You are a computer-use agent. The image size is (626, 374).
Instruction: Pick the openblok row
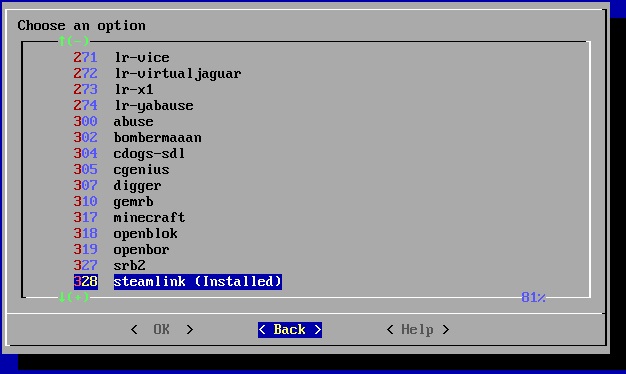(125, 233)
